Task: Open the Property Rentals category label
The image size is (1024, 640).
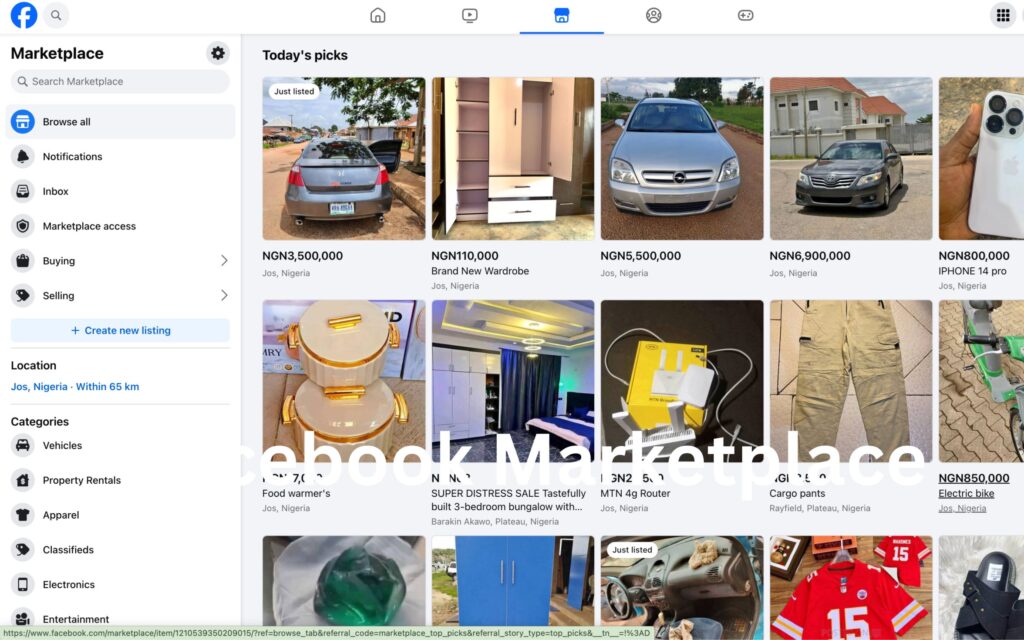Action: [x=82, y=480]
